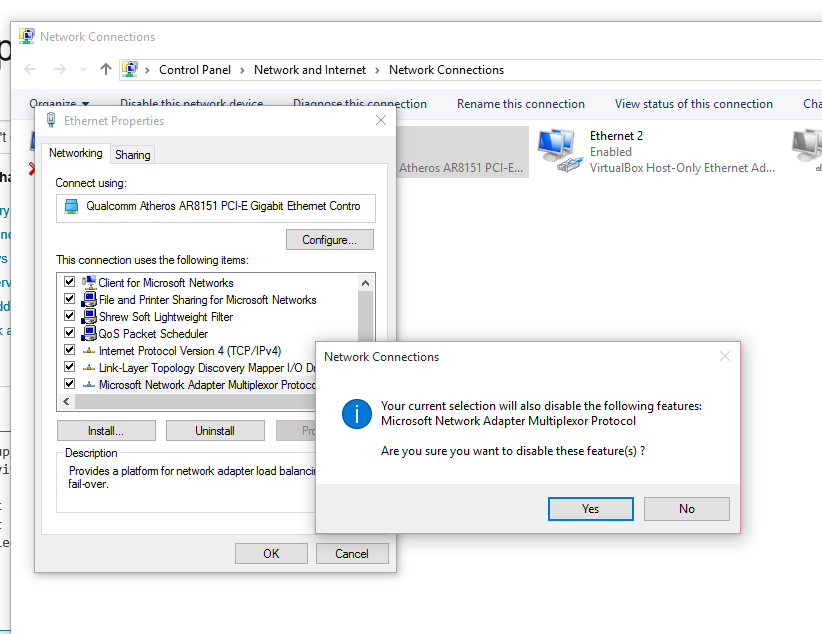822x634 pixels.
Task: Toggle Shrew Soft Lightweight Filter checkbox
Action: pyautogui.click(x=69, y=316)
